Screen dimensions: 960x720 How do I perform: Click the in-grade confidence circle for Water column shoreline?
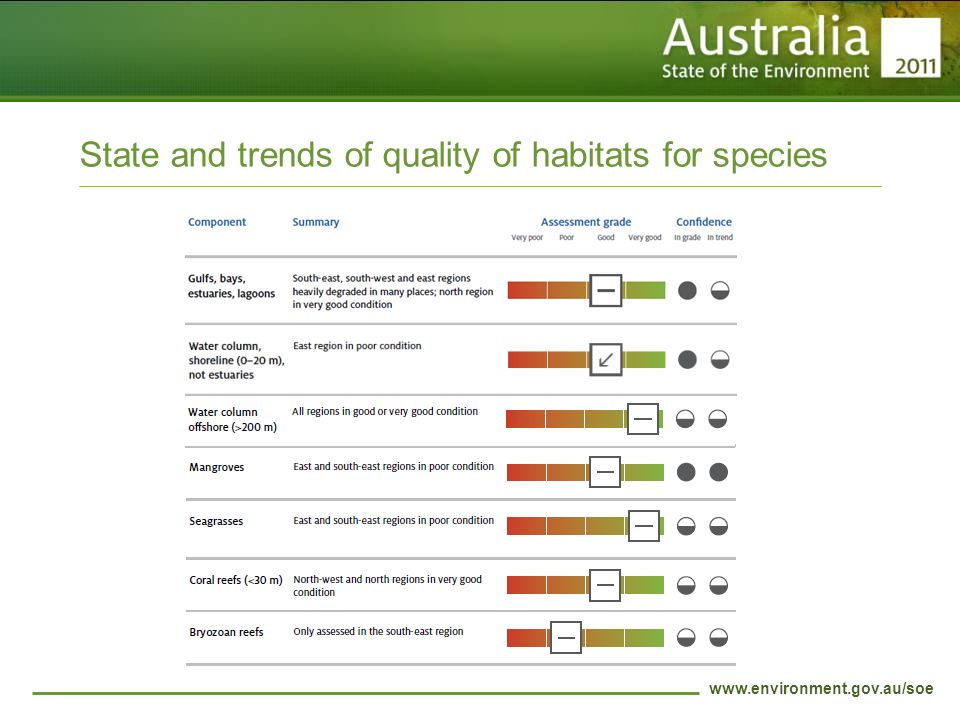[687, 359]
